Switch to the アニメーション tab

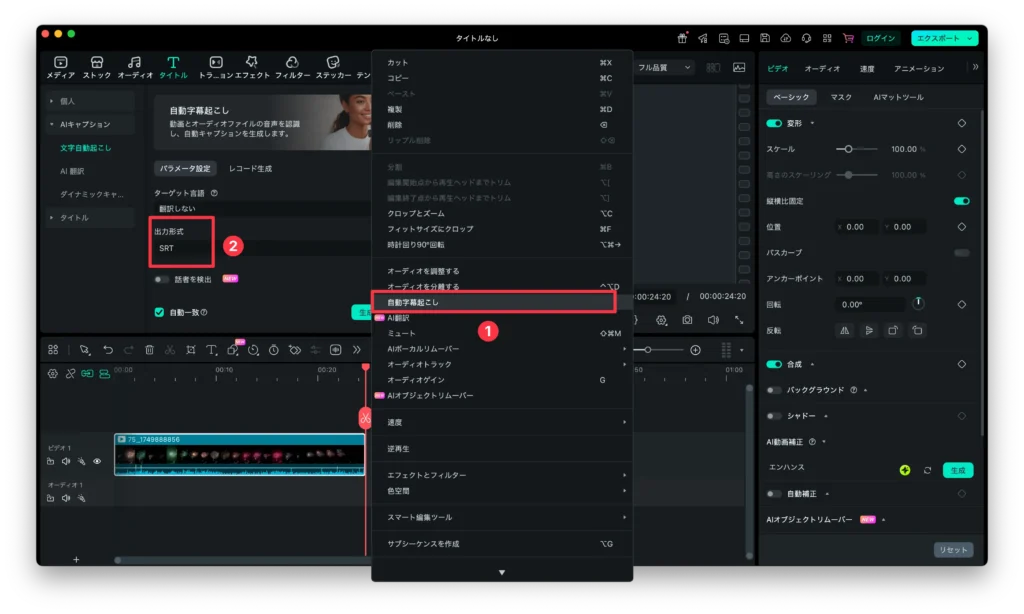tap(919, 70)
